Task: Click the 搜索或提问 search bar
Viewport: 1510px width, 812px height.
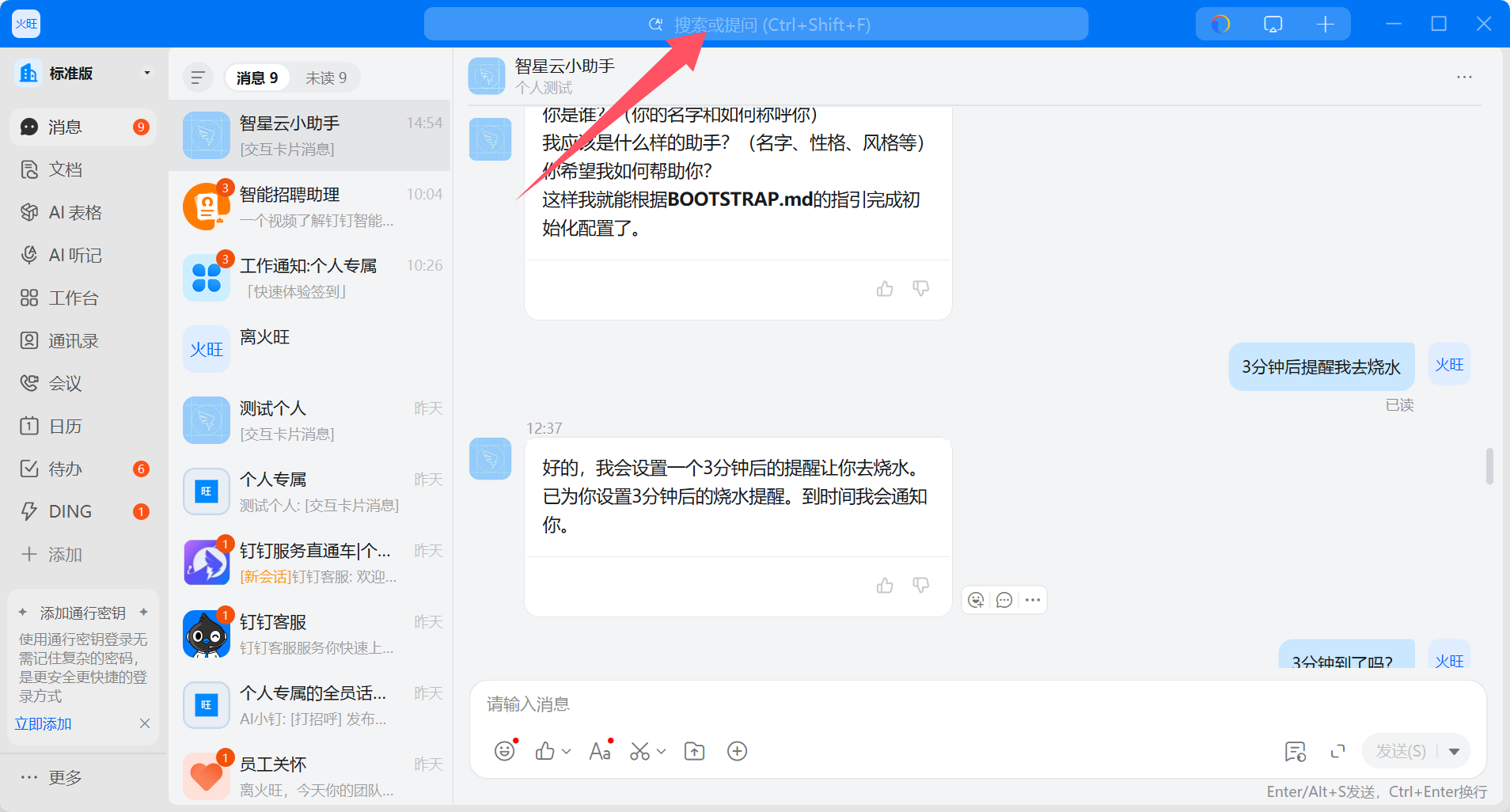Action: (x=756, y=24)
